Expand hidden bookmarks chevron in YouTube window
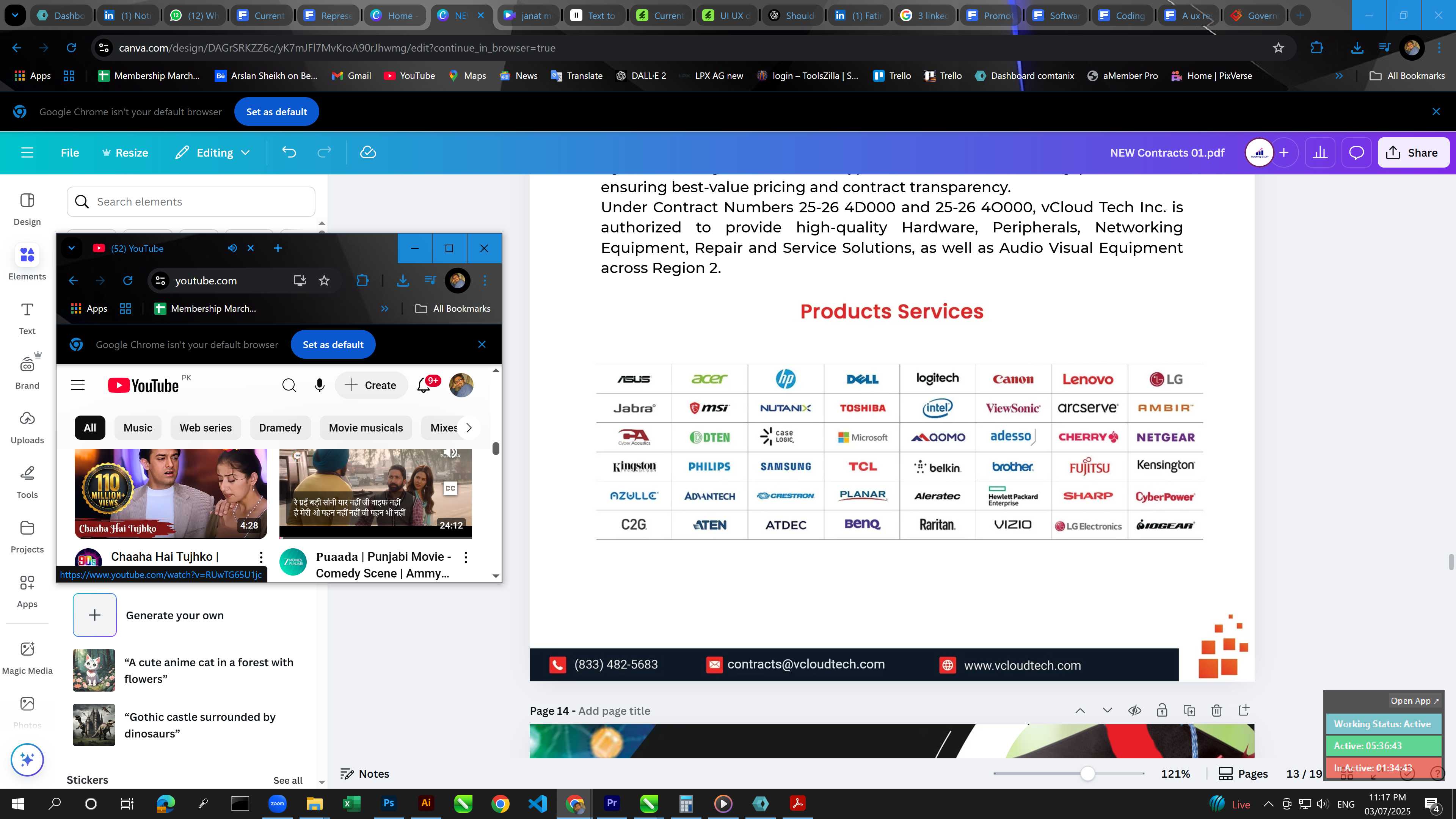This screenshot has width=1456, height=819. (385, 309)
